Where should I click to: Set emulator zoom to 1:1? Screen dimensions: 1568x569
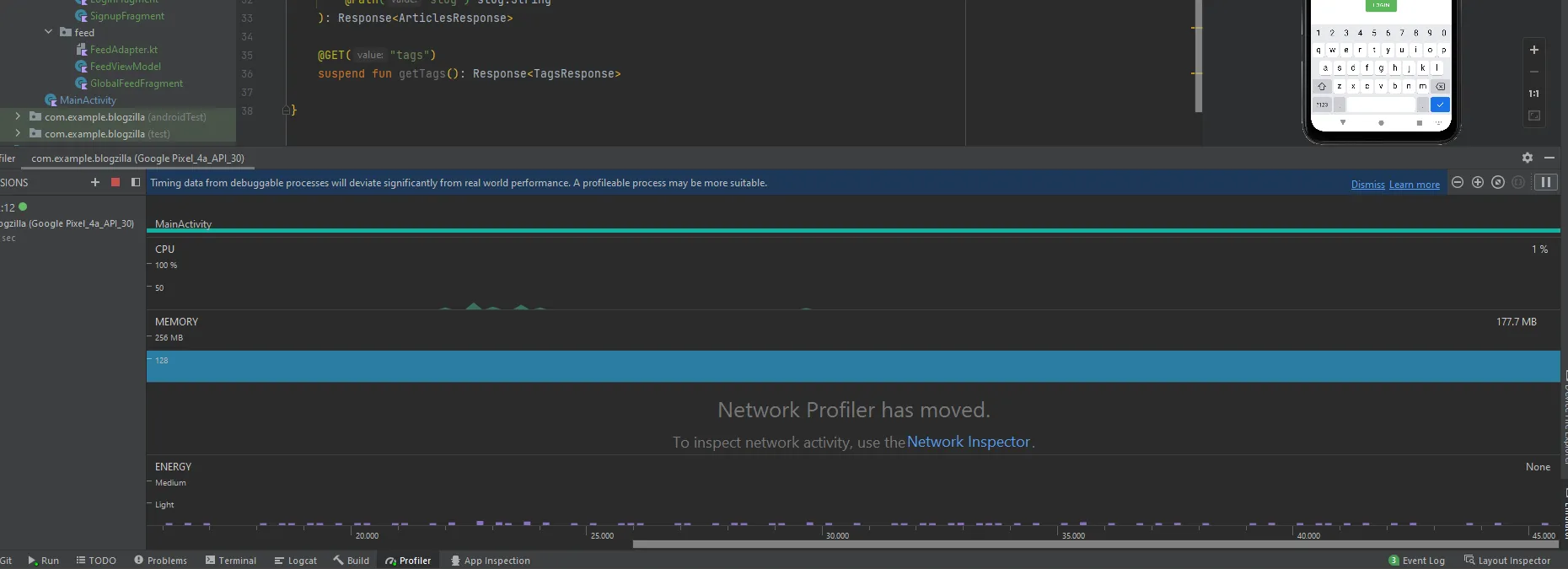[1534, 94]
